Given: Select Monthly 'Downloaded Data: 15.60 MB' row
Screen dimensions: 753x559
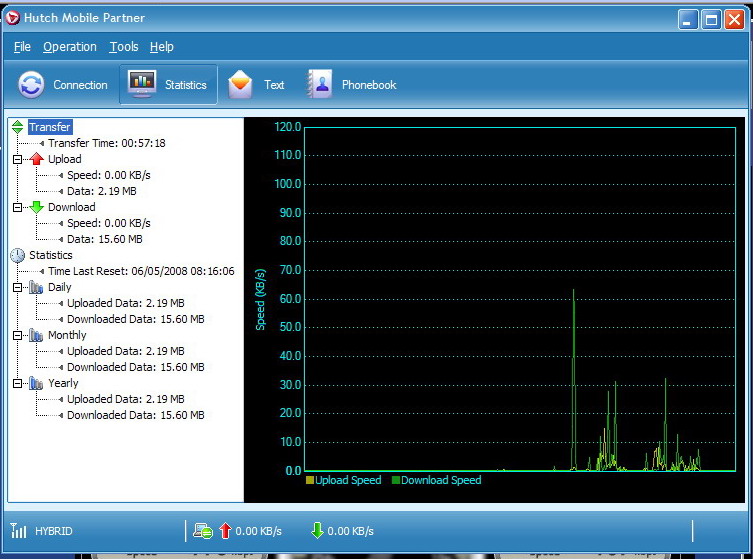Looking at the screenshot, I should coord(136,367).
